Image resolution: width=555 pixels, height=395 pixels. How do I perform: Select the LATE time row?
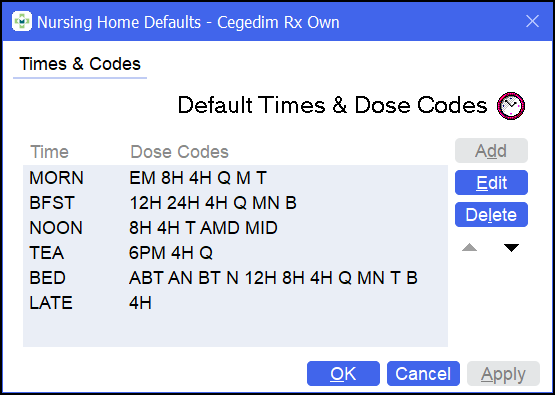click(x=235, y=303)
